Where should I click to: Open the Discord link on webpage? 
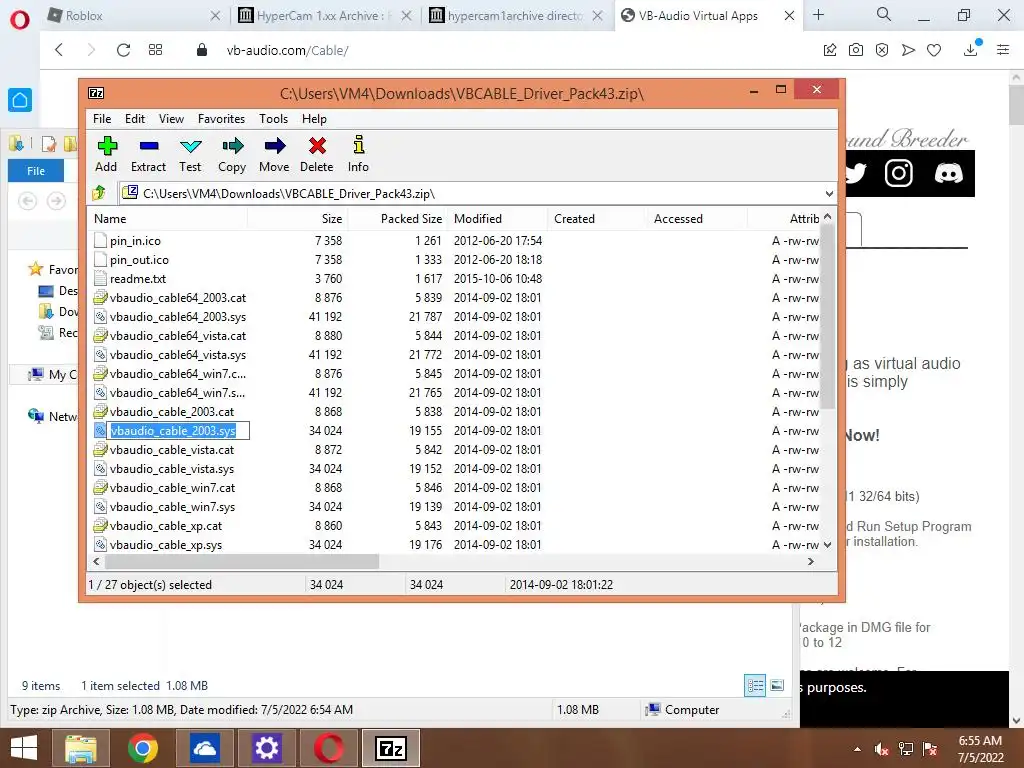(x=948, y=173)
